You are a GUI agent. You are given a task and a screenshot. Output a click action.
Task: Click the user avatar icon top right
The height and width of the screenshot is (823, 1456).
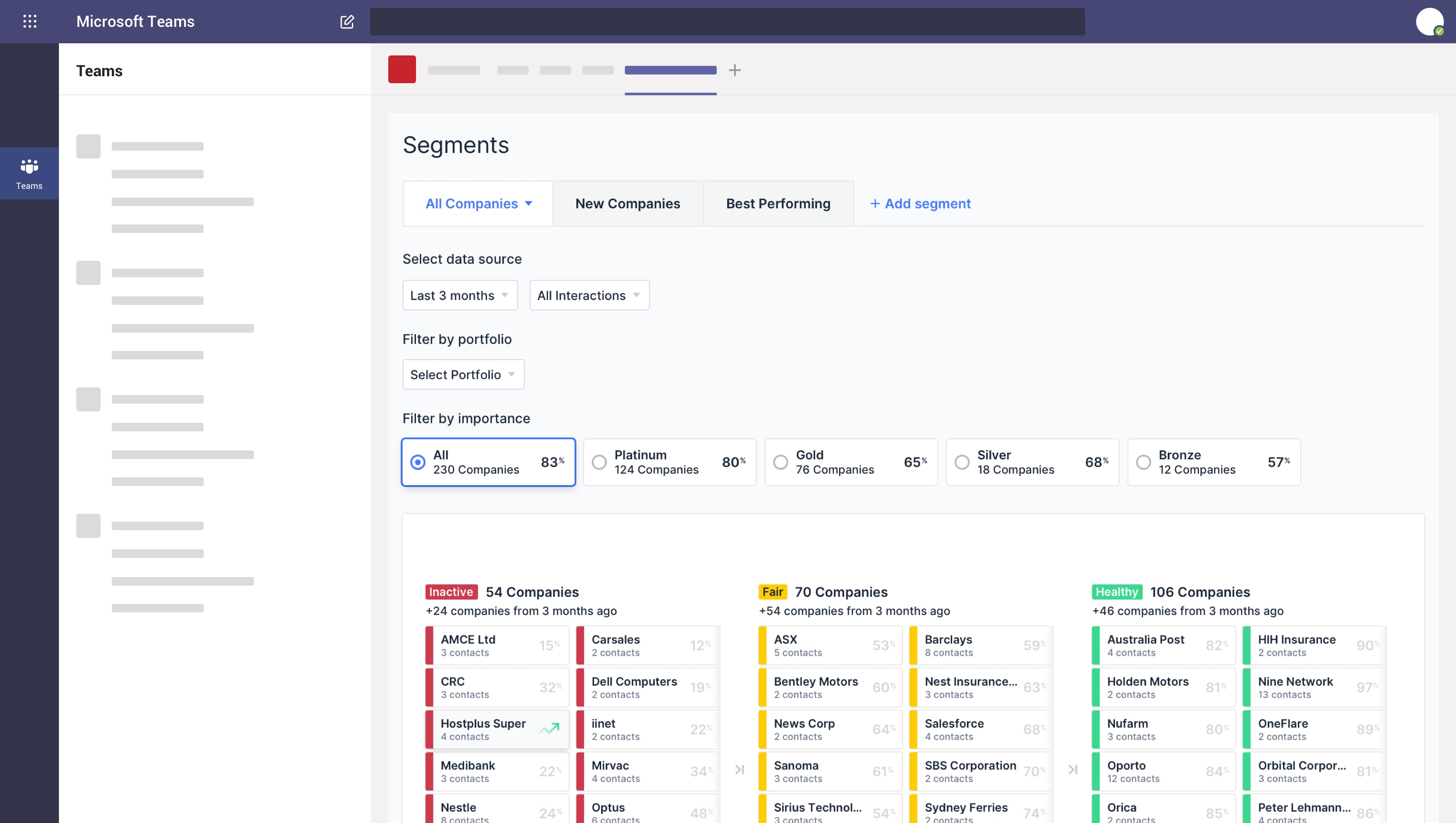point(1430,21)
